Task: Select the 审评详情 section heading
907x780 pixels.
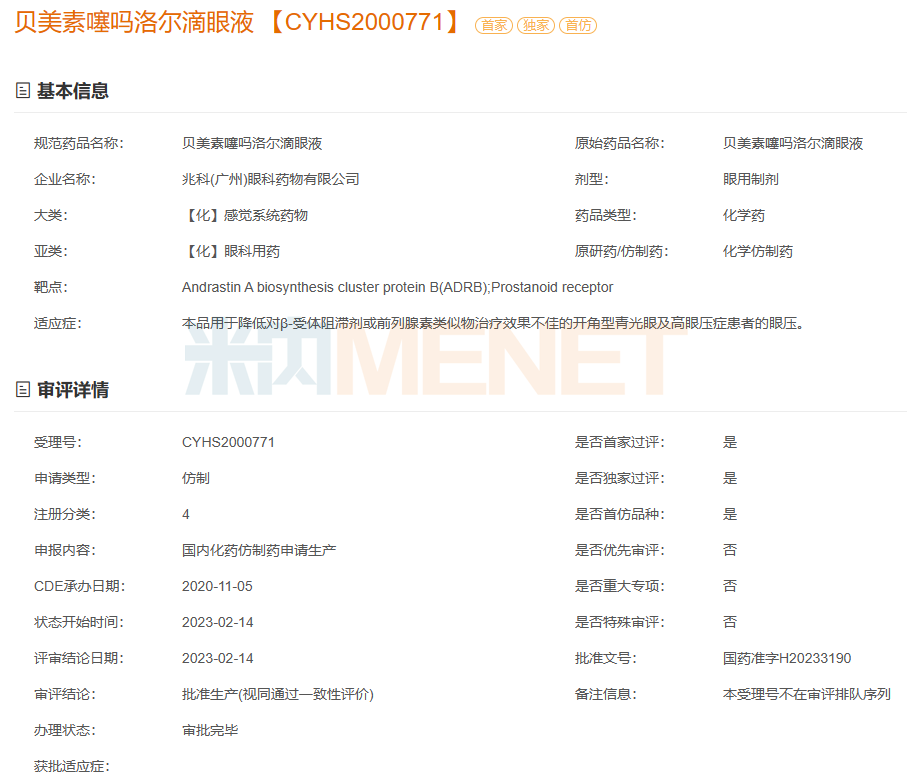Action: coord(73,390)
